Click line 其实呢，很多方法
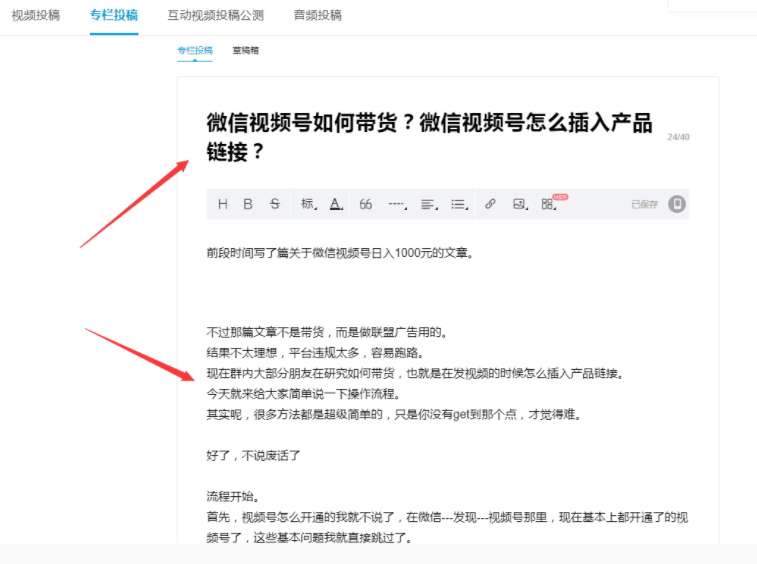The width and height of the screenshot is (757, 564). (394, 414)
